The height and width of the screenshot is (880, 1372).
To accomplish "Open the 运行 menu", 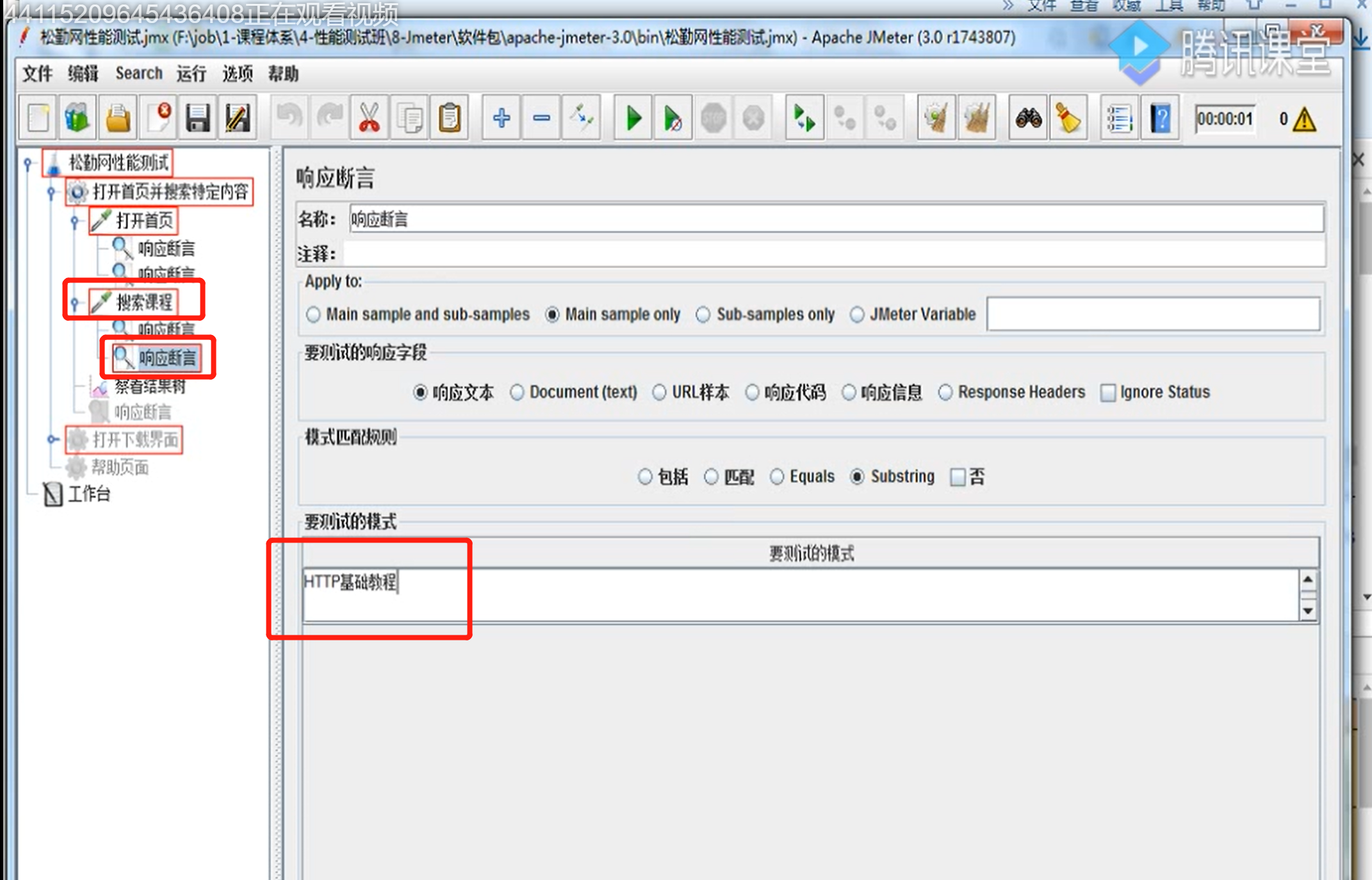I will [x=191, y=74].
